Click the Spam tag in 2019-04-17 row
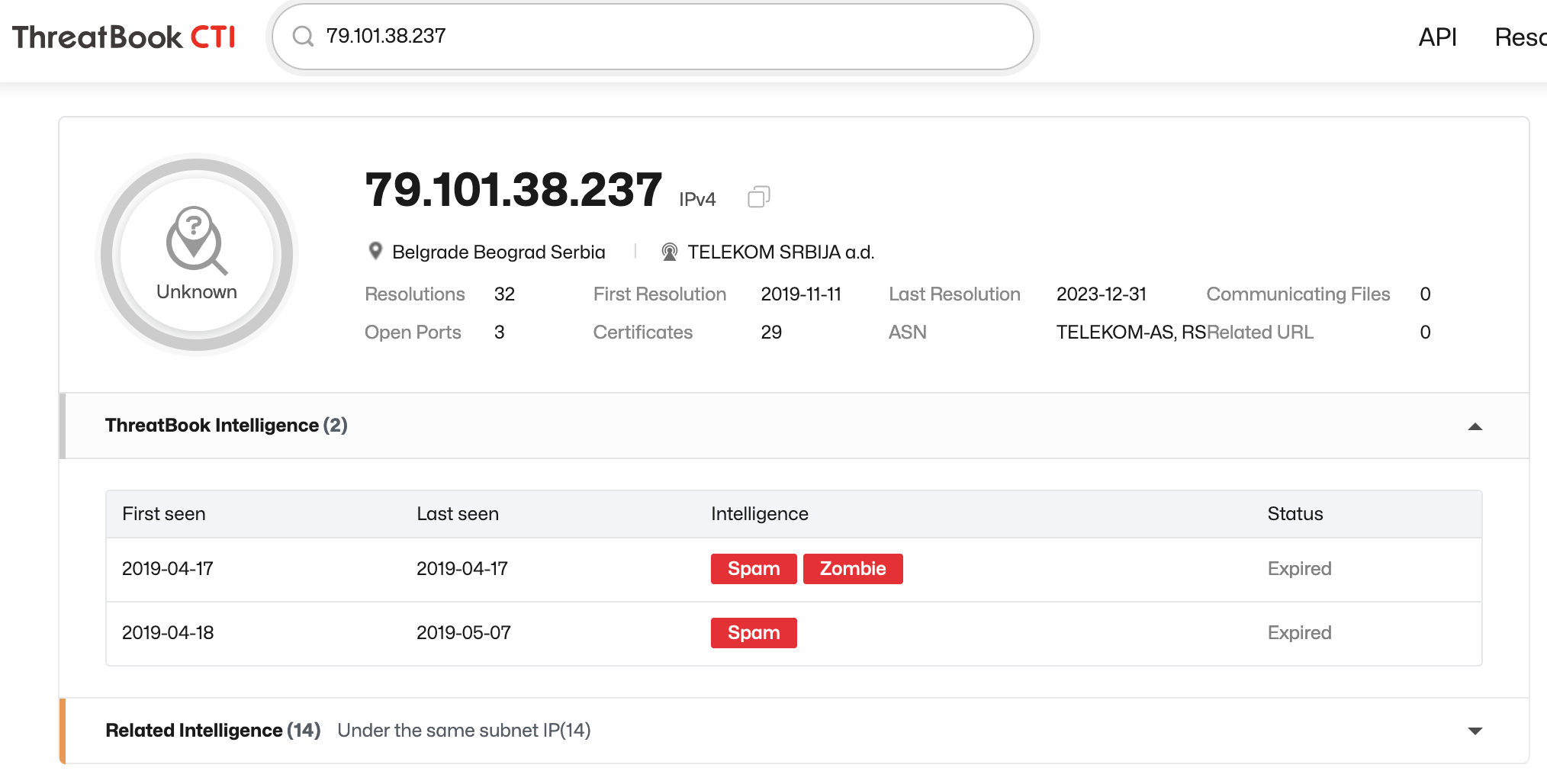 [x=754, y=569]
